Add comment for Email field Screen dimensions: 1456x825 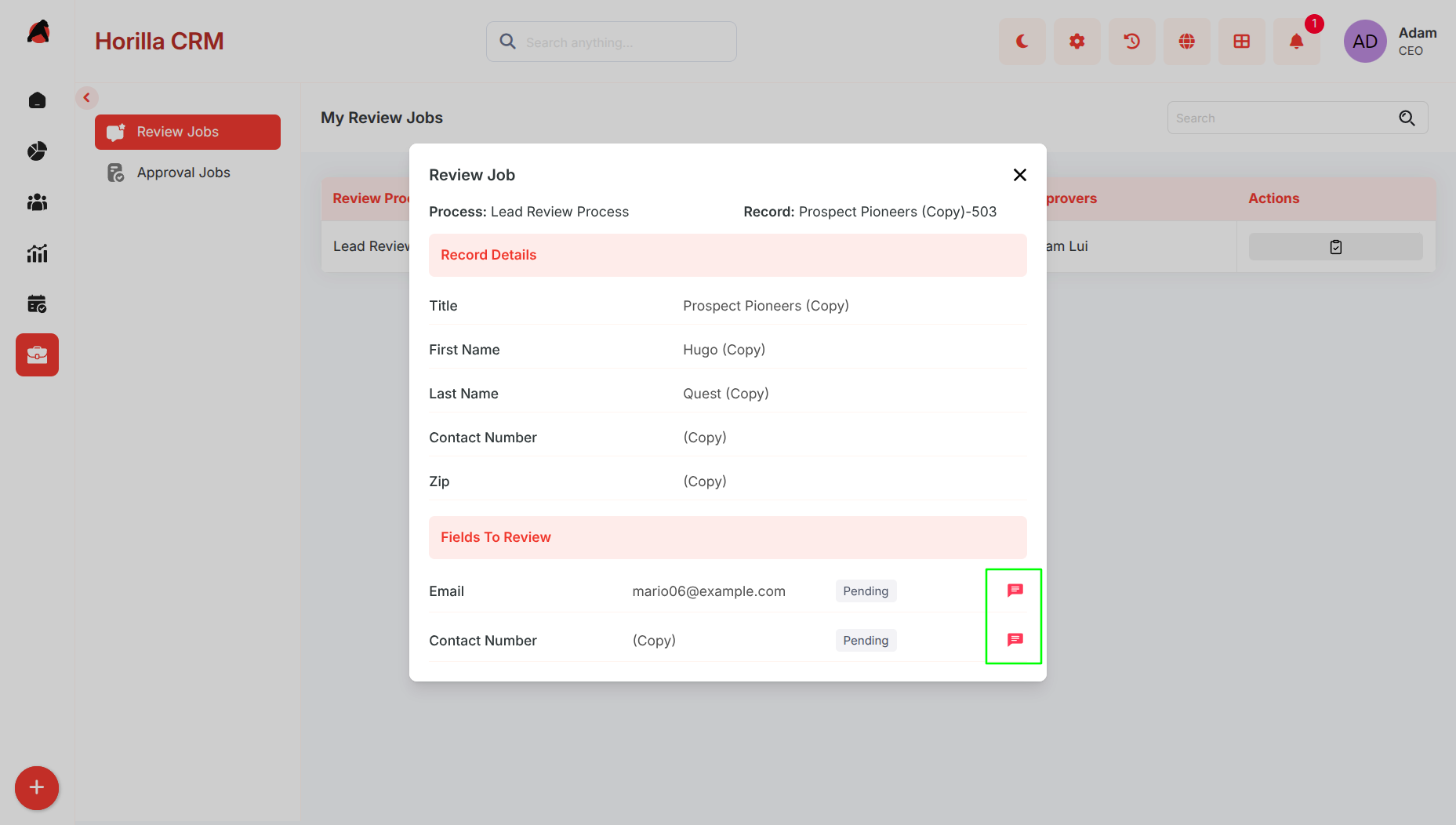(1015, 590)
